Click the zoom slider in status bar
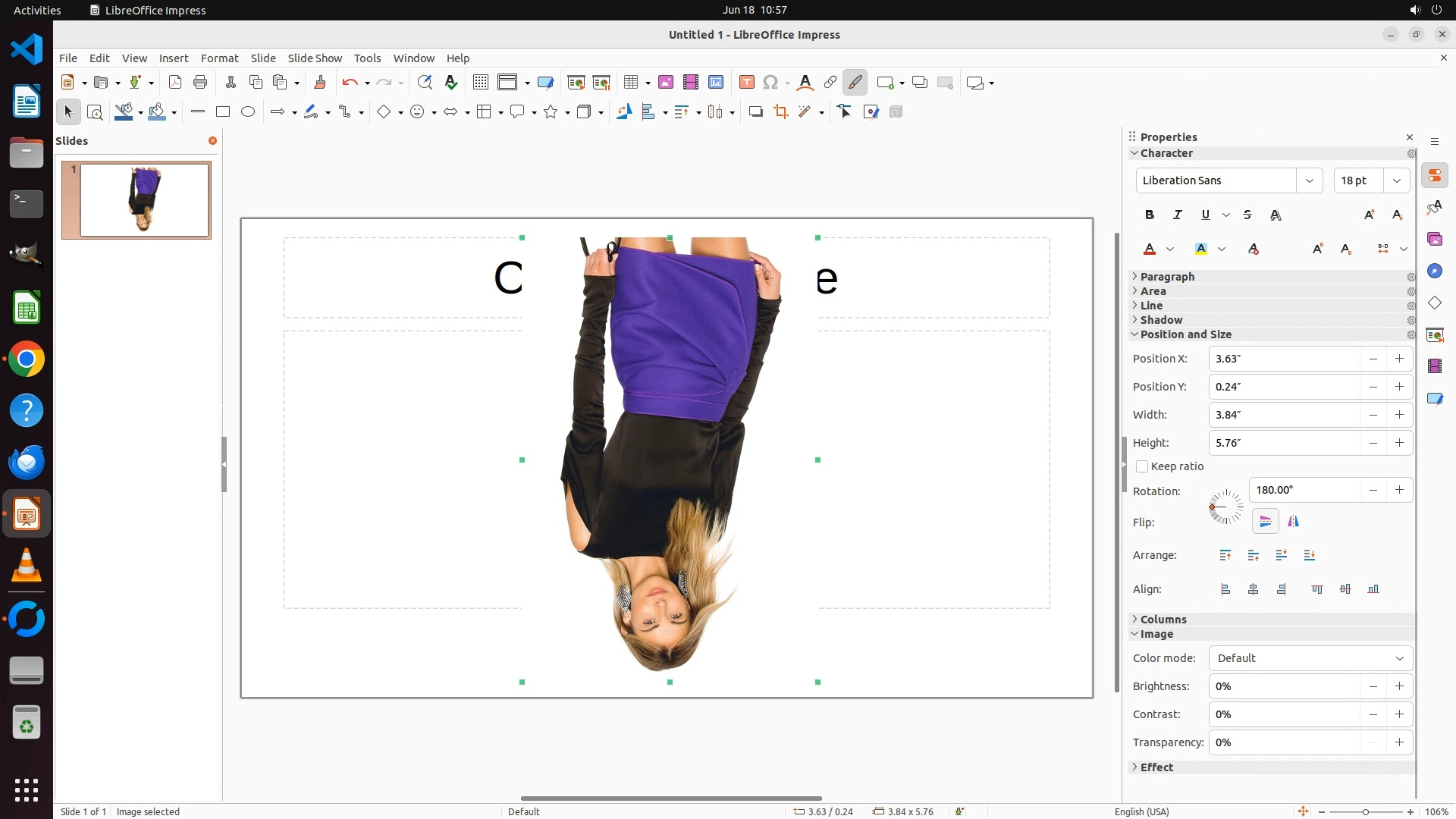 pyautogui.click(x=1365, y=812)
